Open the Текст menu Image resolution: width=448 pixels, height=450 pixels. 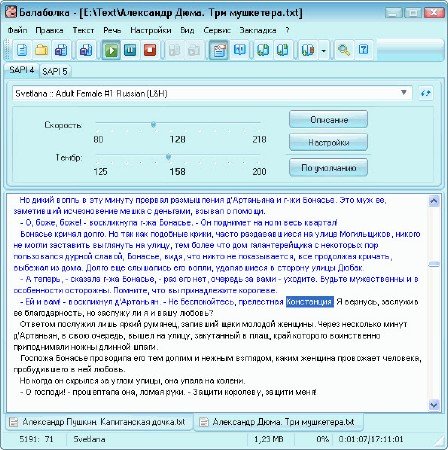coord(83,30)
